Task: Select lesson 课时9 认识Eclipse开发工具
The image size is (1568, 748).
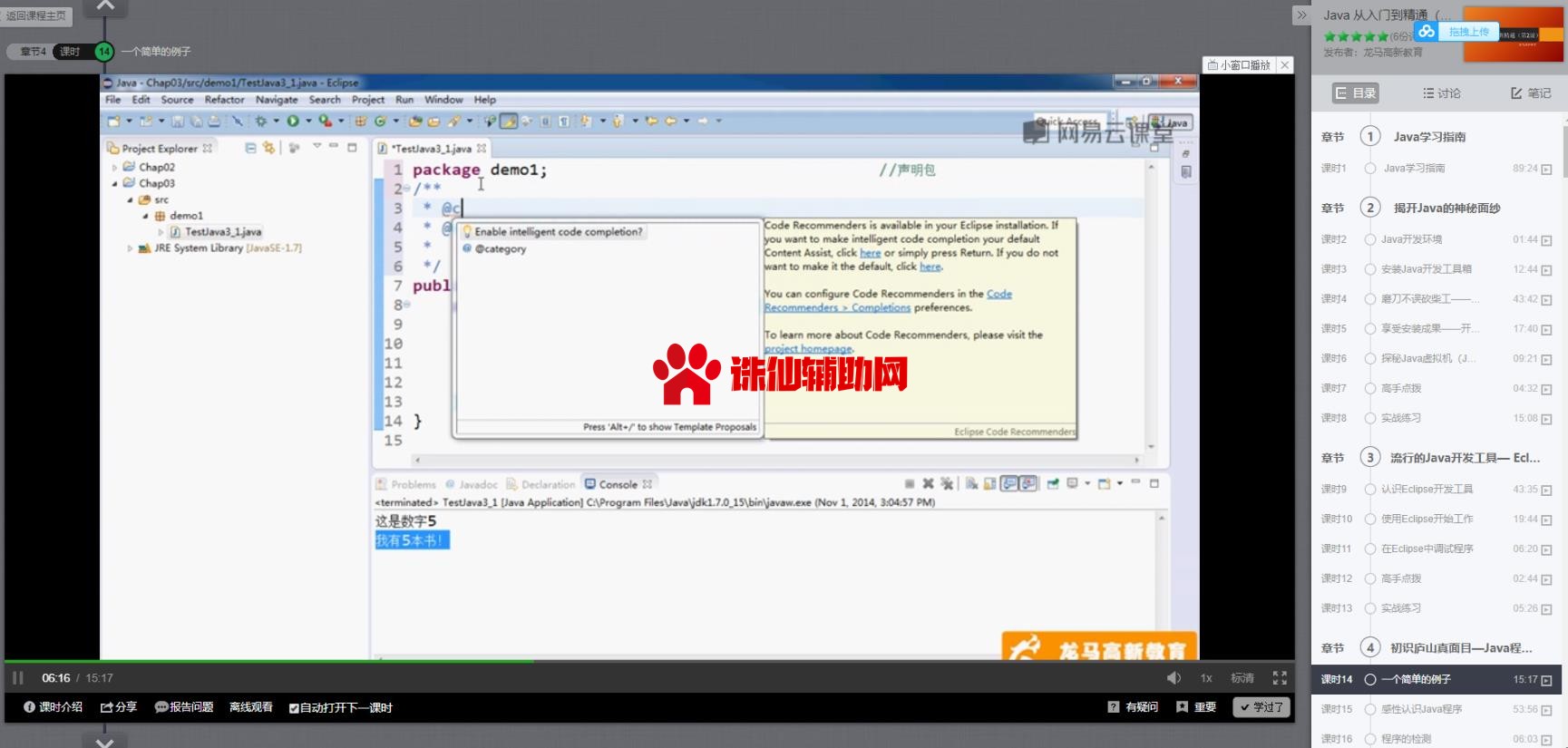Action: tap(1437, 490)
